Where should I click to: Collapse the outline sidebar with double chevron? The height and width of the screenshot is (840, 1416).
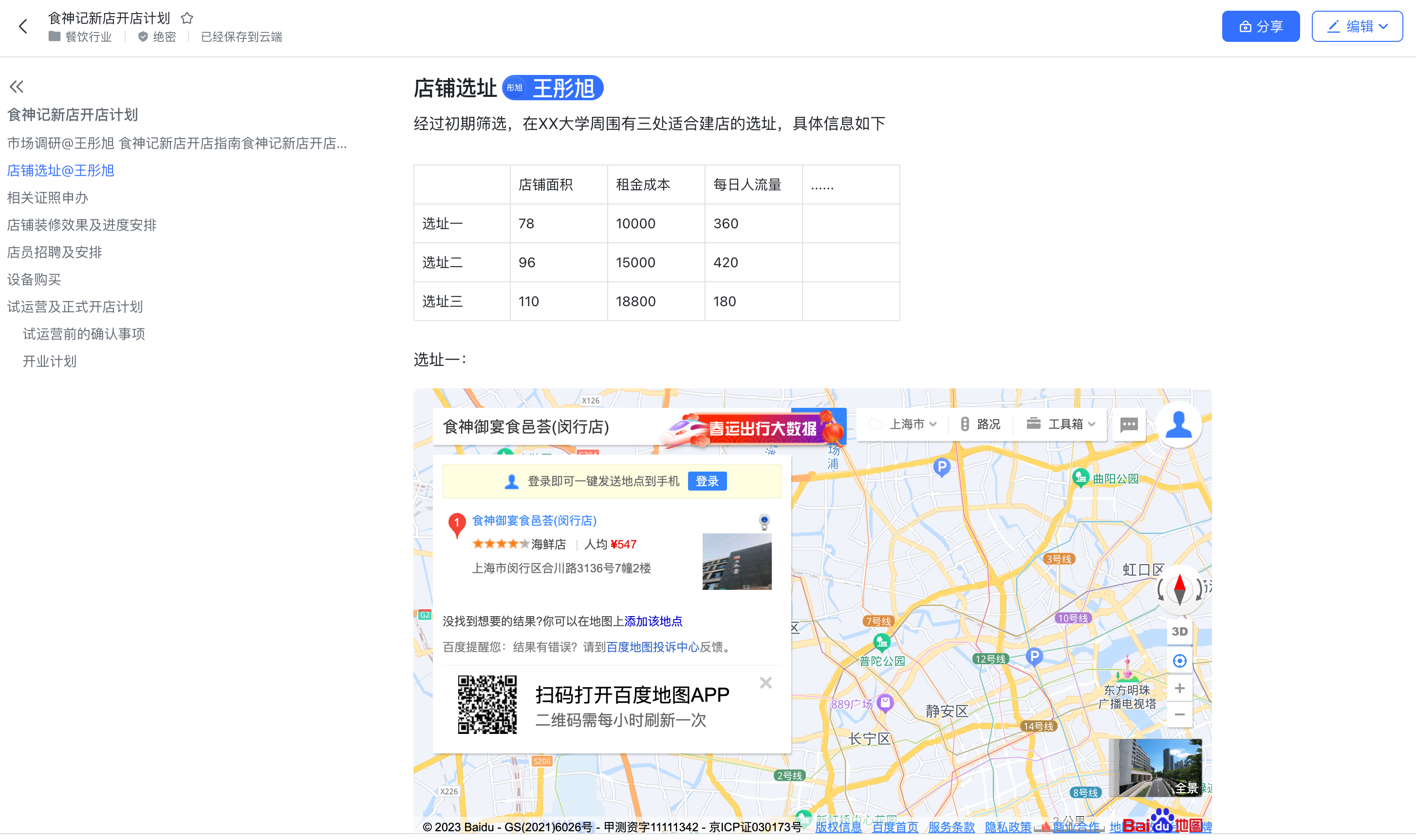click(17, 87)
